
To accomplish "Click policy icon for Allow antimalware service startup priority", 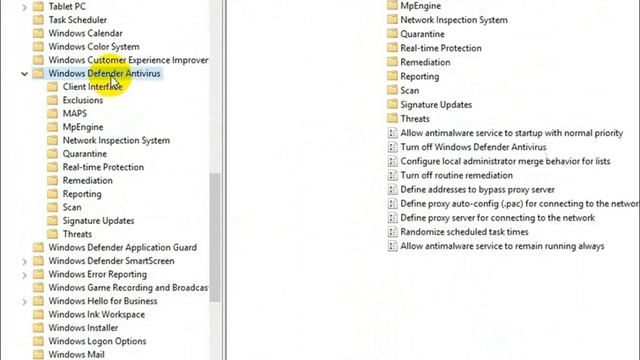I will (x=392, y=133).
